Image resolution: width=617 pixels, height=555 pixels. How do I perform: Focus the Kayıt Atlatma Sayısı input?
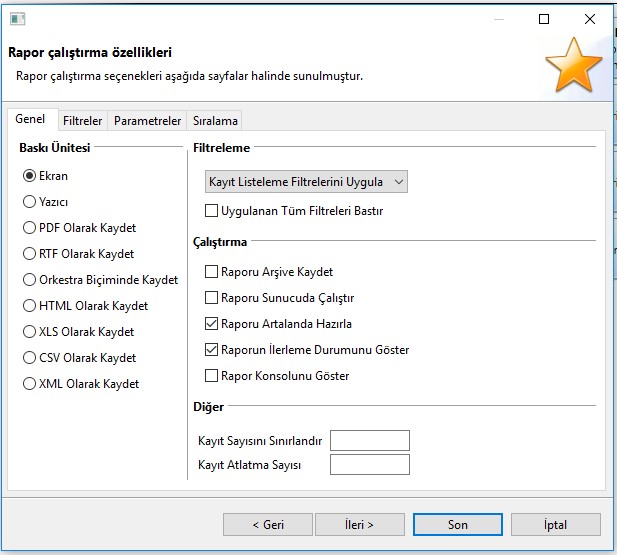[369, 465]
